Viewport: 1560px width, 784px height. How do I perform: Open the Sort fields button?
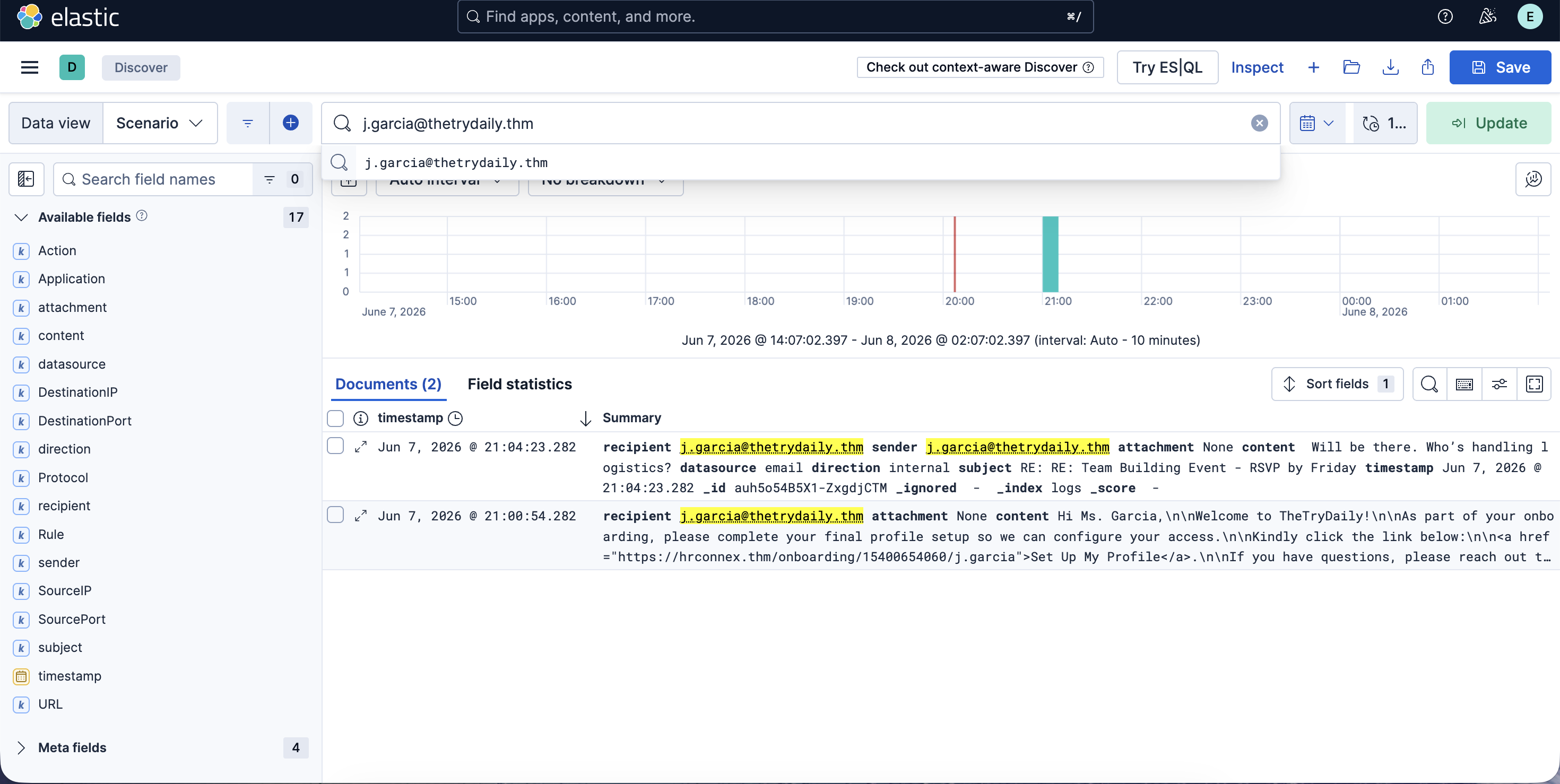[1337, 384]
